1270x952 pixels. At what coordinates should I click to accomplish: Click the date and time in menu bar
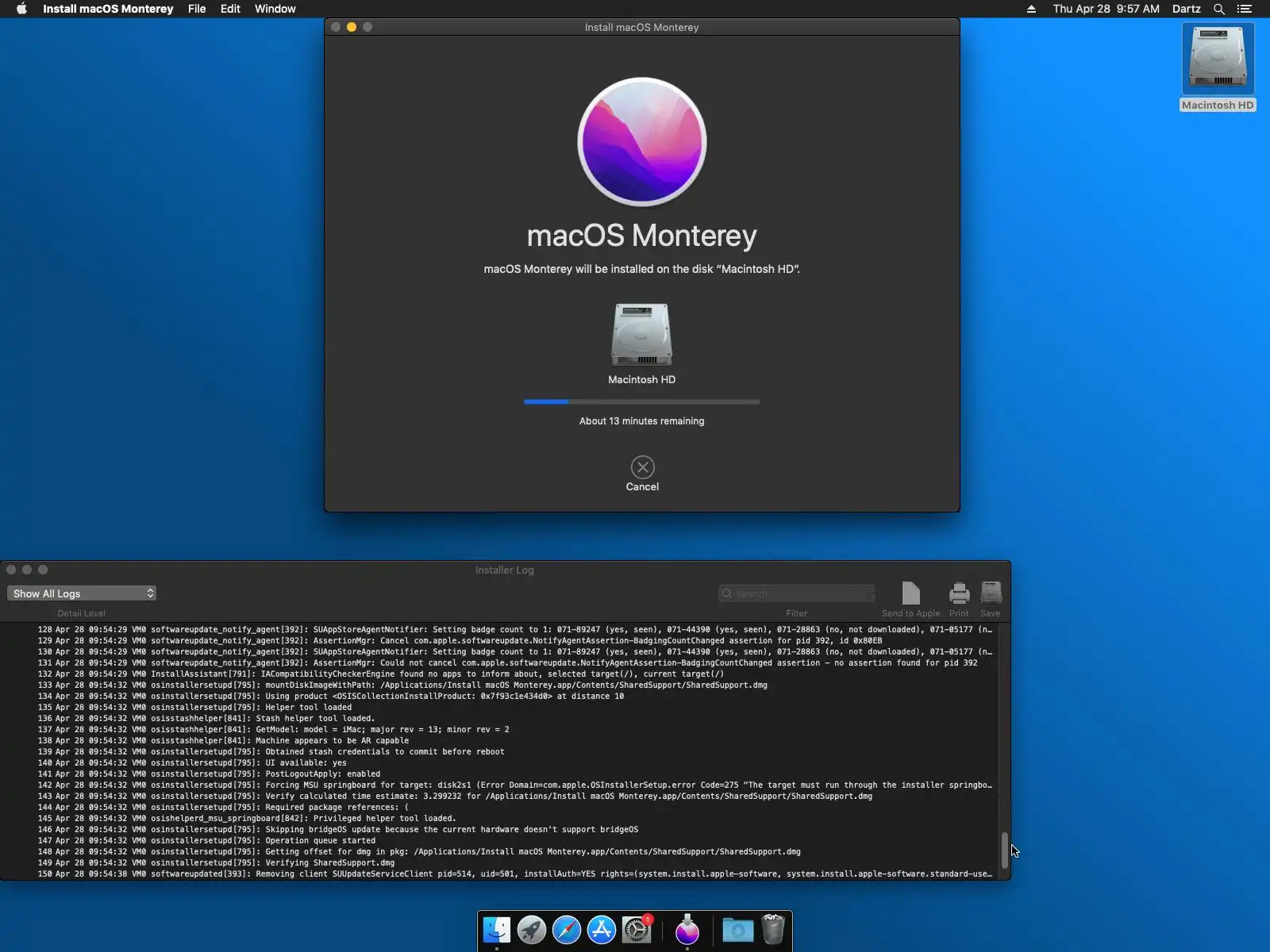tap(1106, 9)
